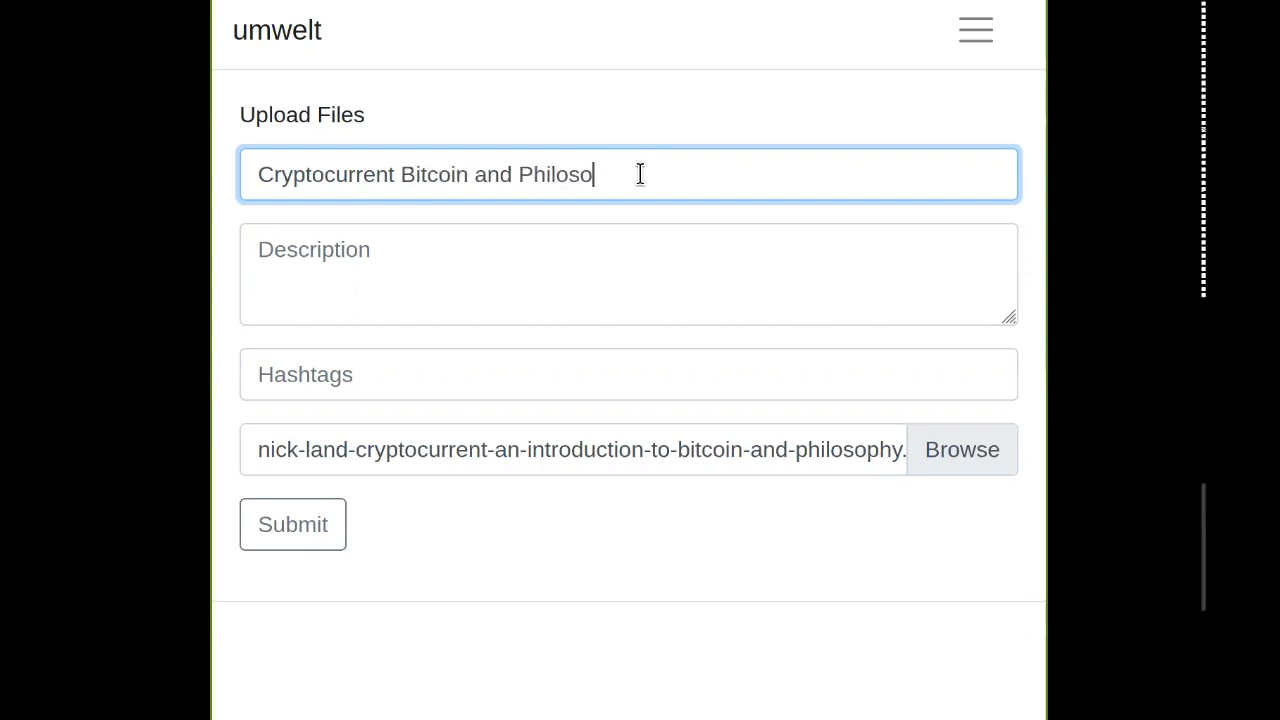Focus the title field containing Cryptocurrent text

click(x=629, y=175)
